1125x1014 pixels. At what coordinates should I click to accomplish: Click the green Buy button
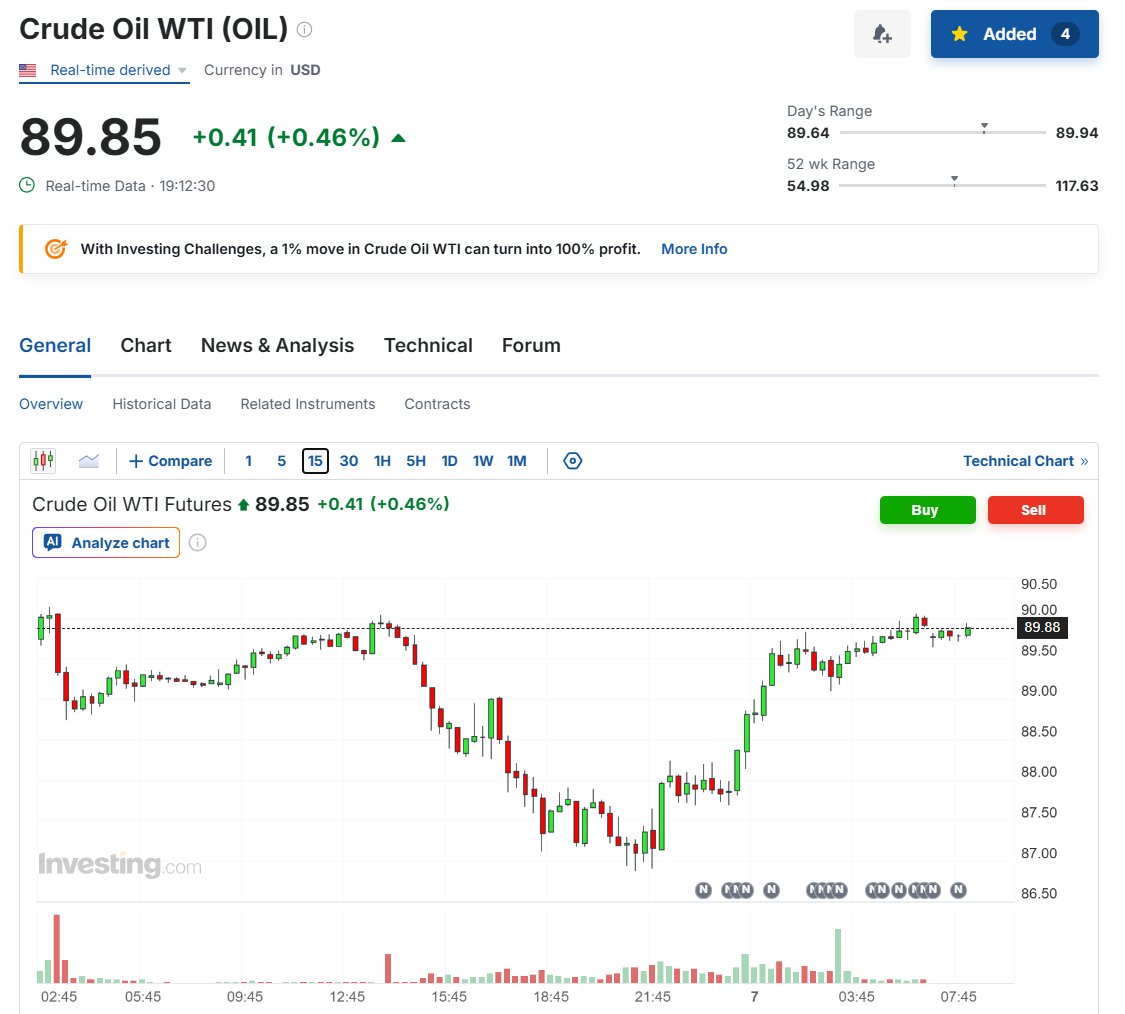coord(928,510)
